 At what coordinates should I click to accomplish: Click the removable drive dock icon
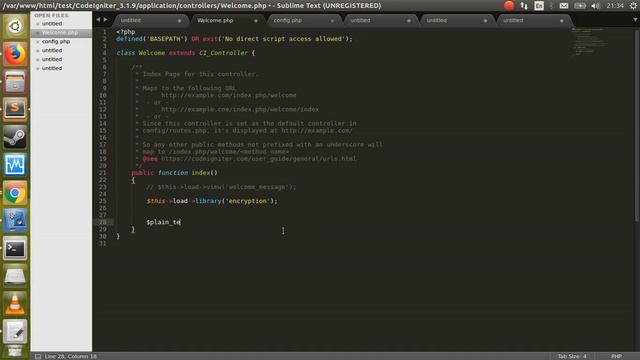(x=15, y=276)
